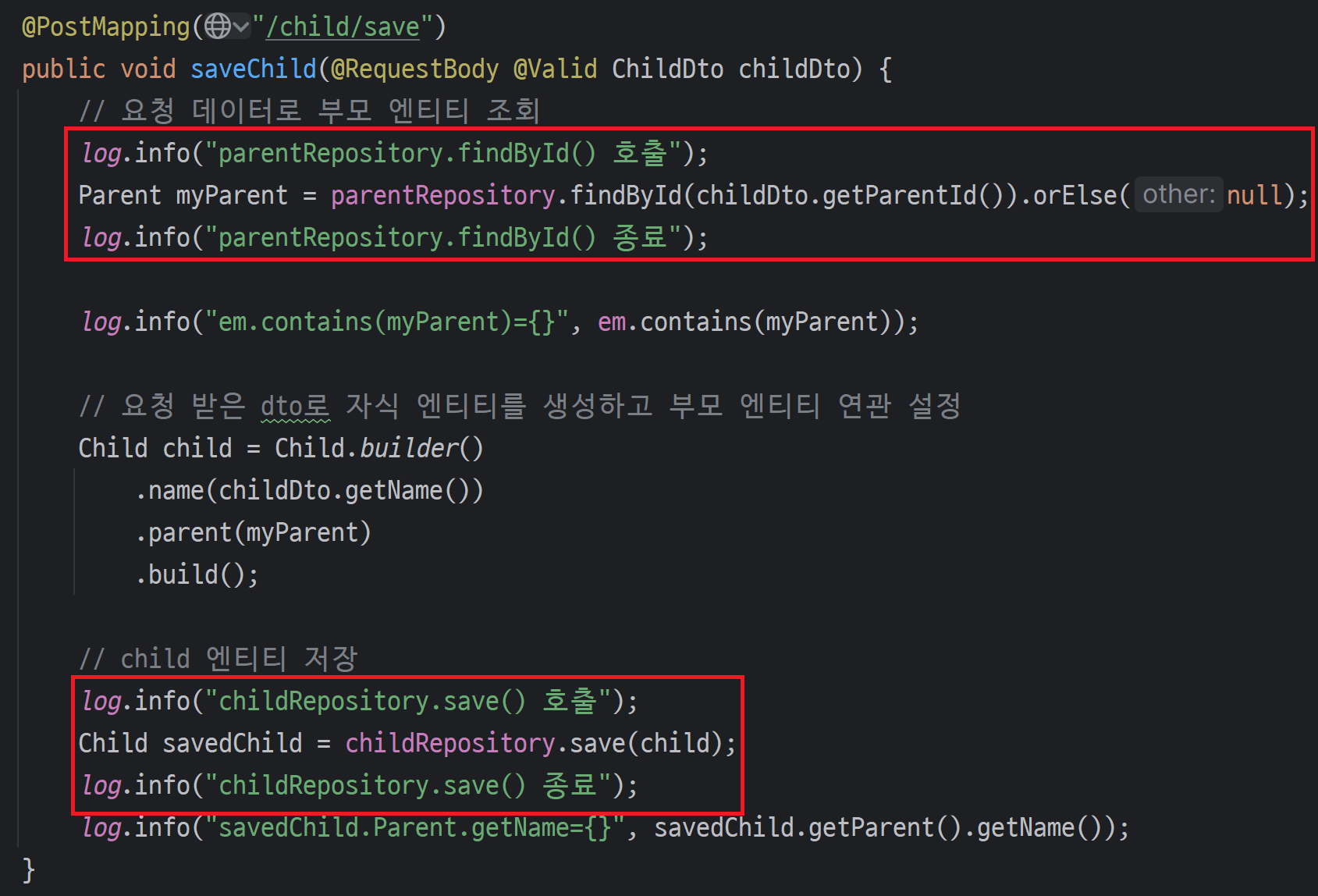The height and width of the screenshot is (896, 1318).
Task: Click parentRepository in the myParent assignment
Action: click(442, 195)
